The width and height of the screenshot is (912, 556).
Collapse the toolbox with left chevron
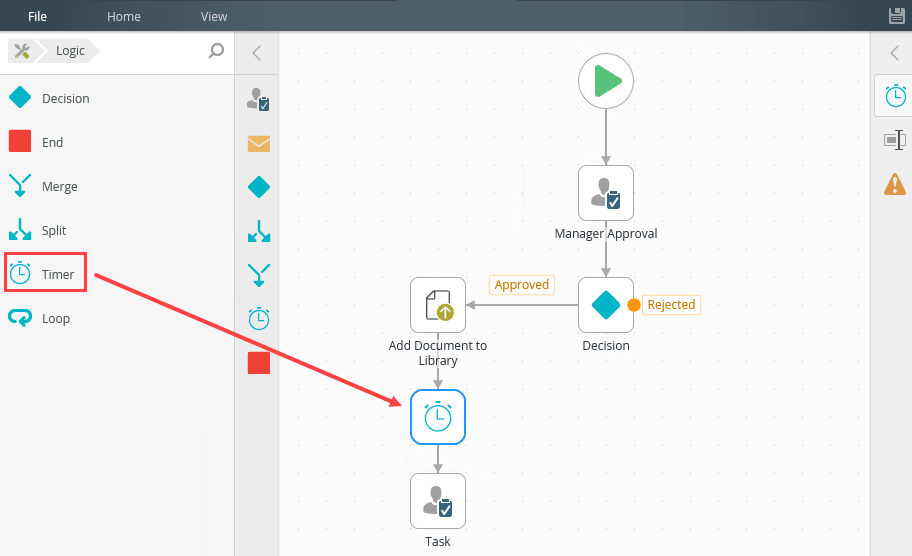pos(257,53)
